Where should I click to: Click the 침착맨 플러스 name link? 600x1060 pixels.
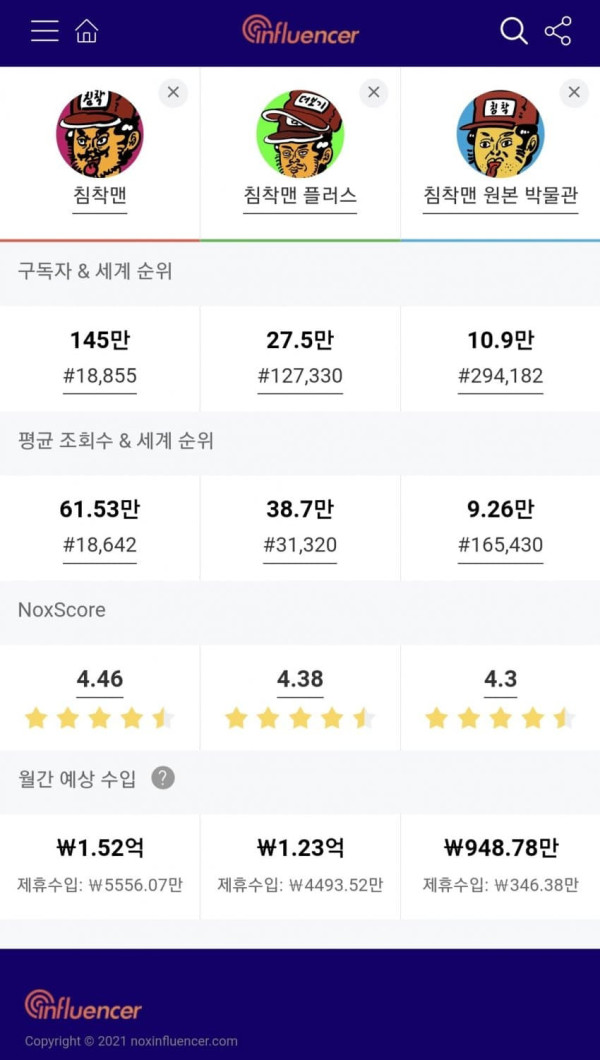click(x=300, y=196)
